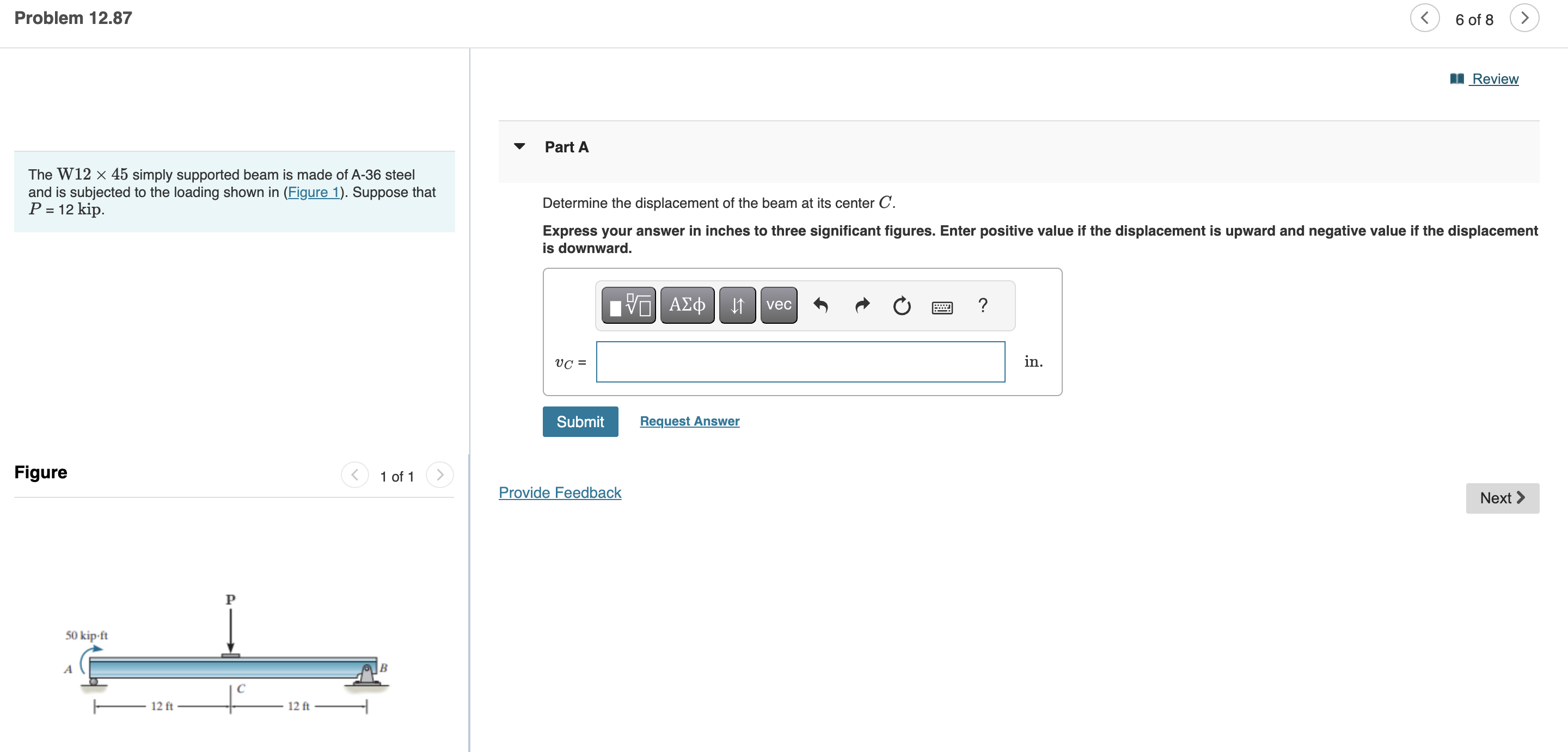Click the subscript/superscript arrows button
1568x752 pixels.
pos(737,305)
